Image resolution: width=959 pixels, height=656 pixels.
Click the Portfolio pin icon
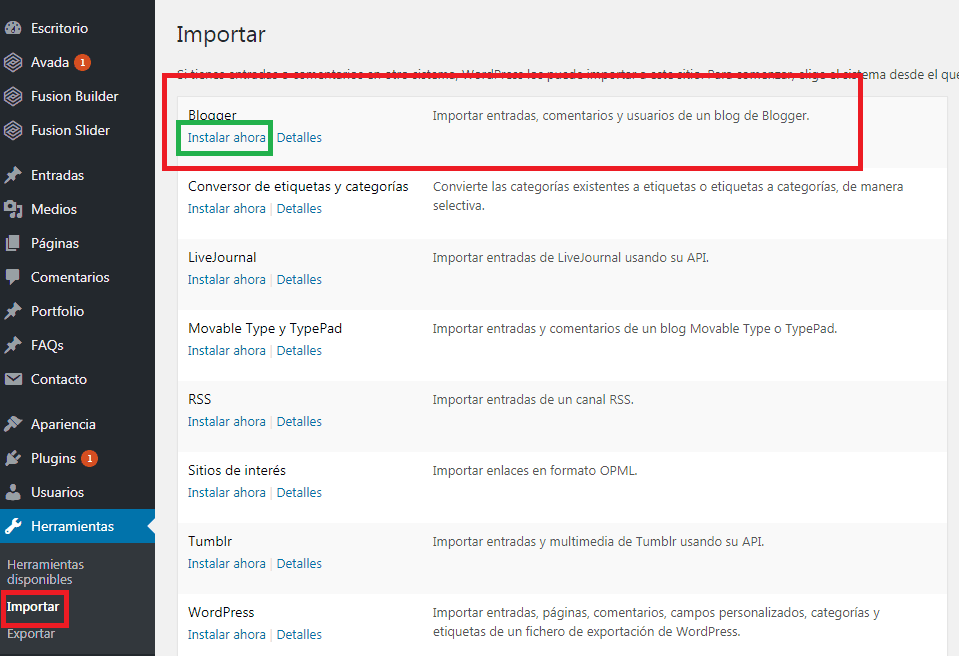[x=13, y=311]
